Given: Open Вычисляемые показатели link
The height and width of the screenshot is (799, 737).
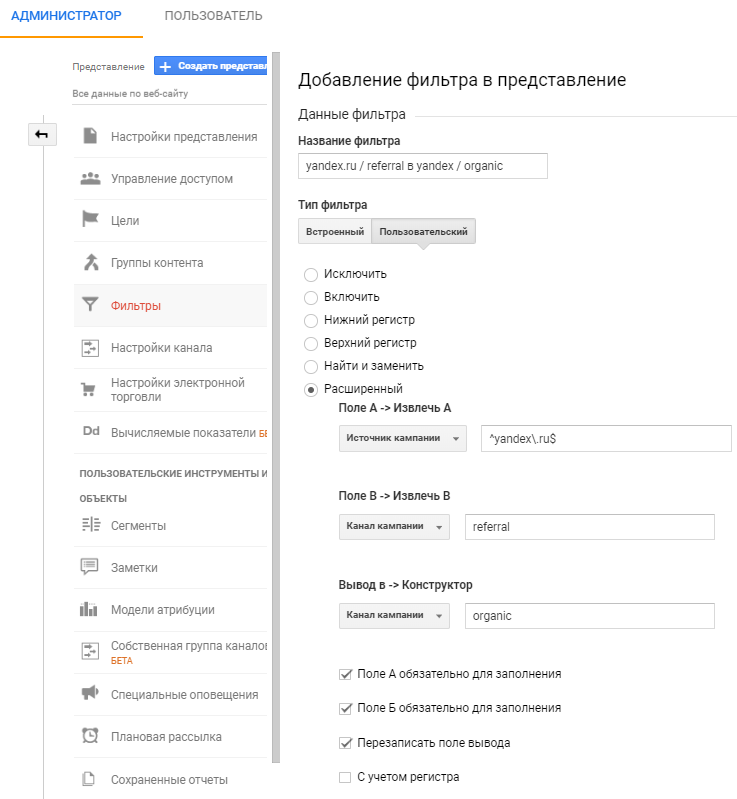Looking at the screenshot, I should (x=183, y=433).
